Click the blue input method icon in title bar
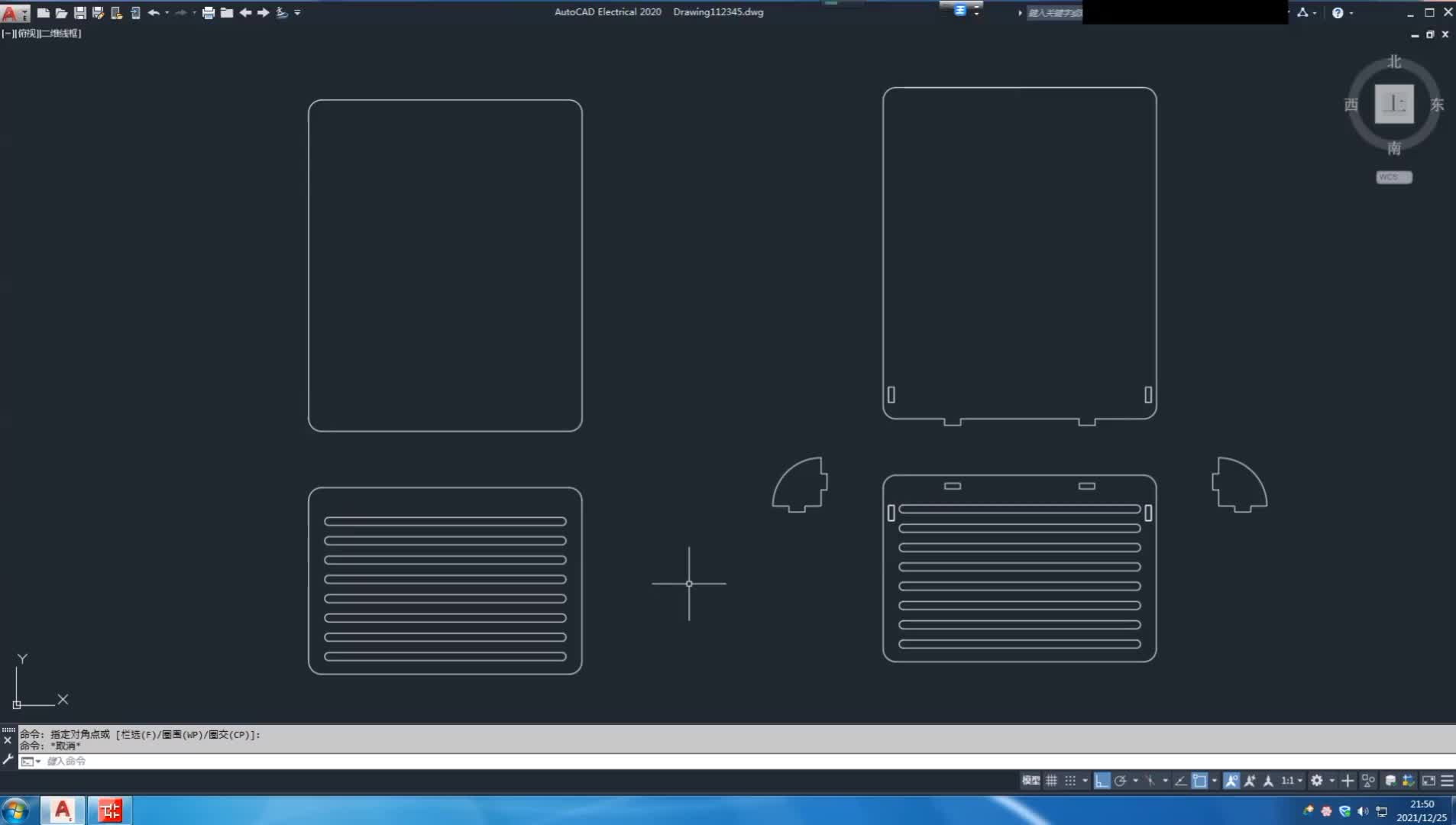Screen dimensions: 1456x825 click(960, 11)
